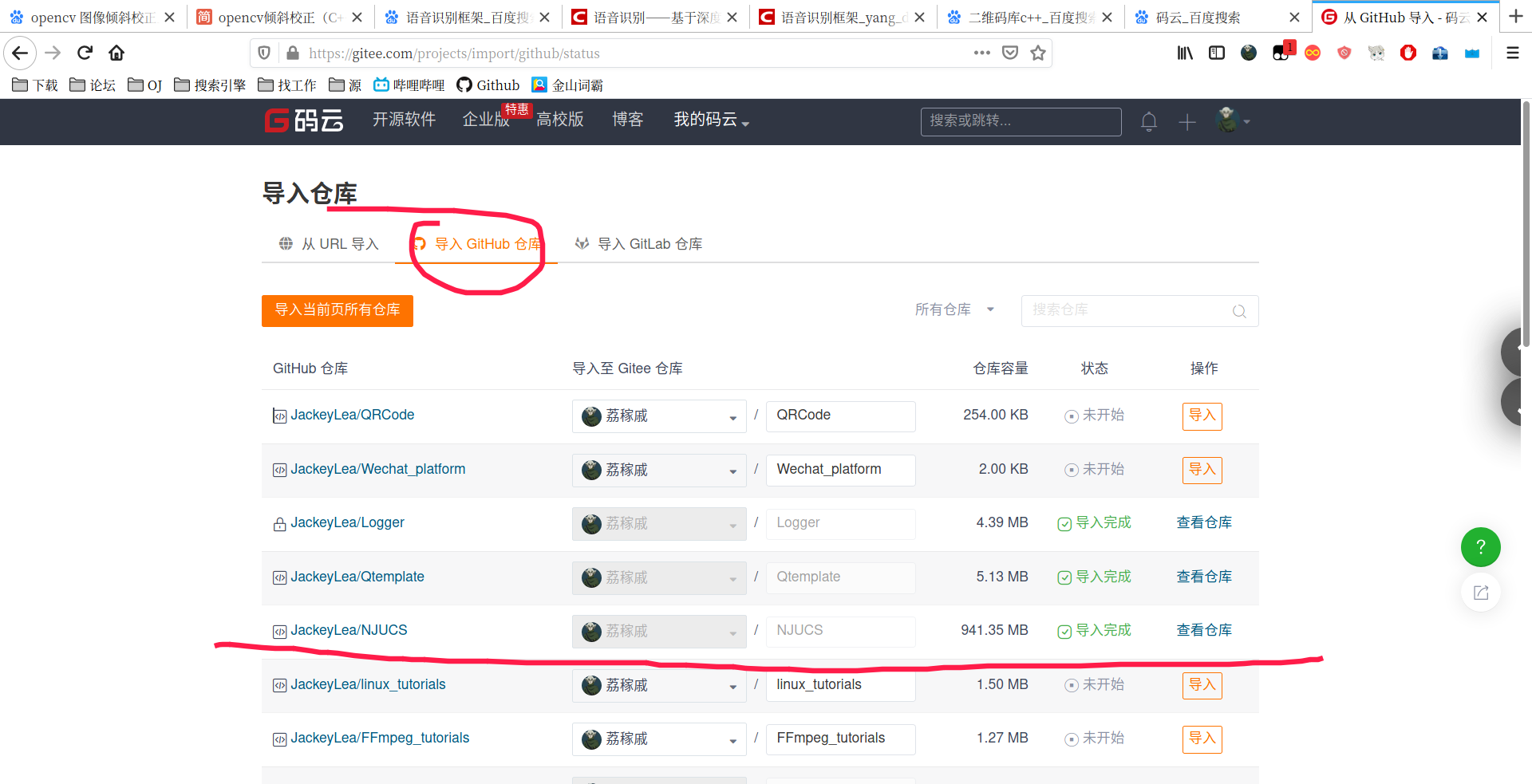Image resolution: width=1532 pixels, height=784 pixels.
Task: Open the 下载 bookmarks folder
Action: pyautogui.click(x=35, y=85)
